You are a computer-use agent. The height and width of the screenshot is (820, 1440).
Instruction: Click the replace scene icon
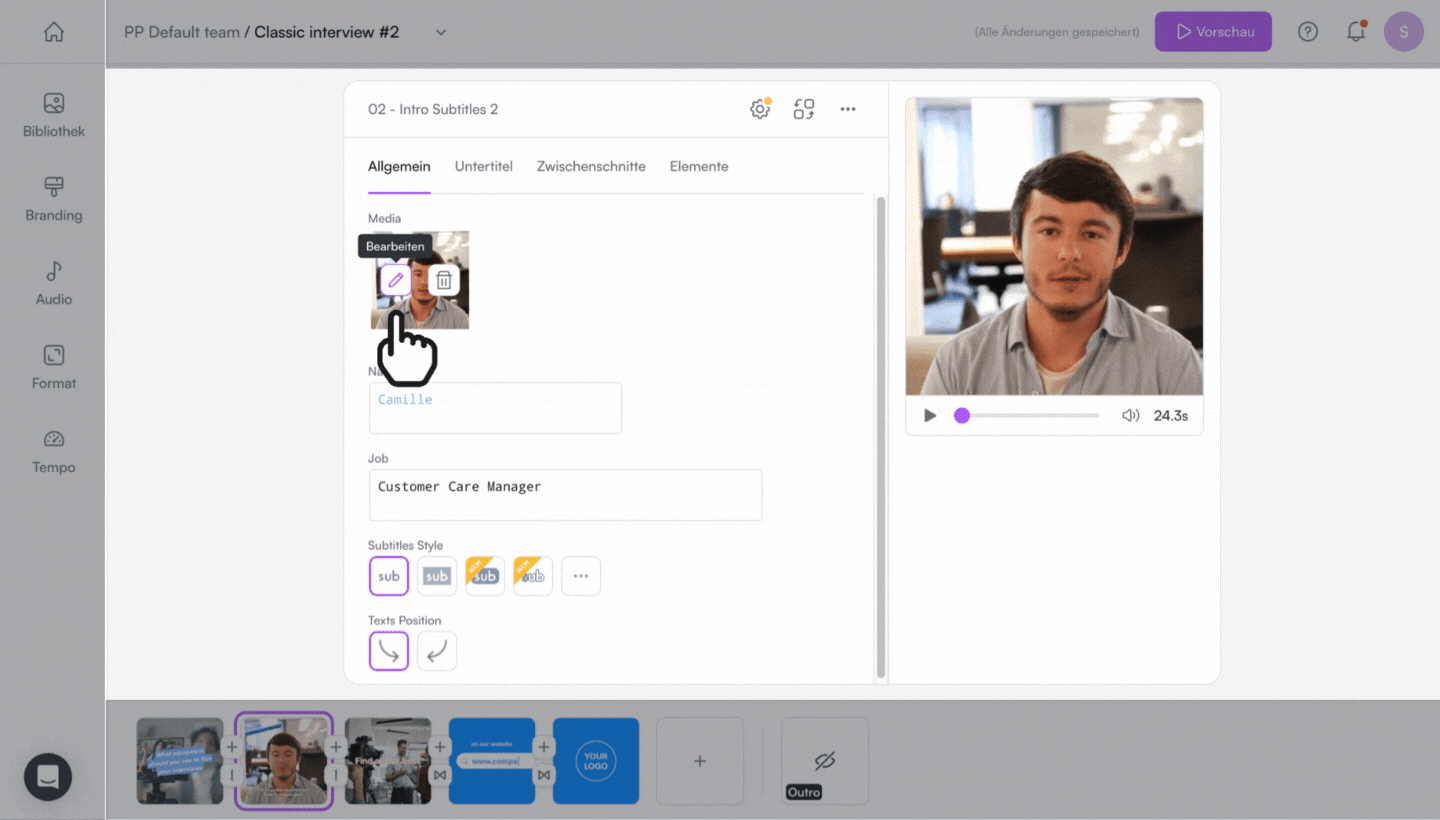click(804, 109)
